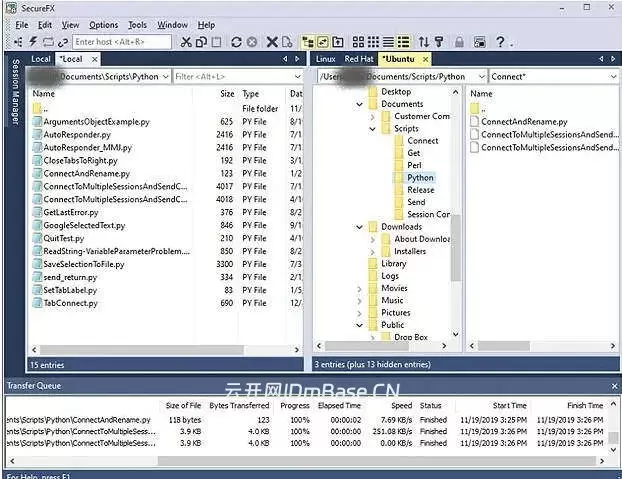Open the remote path dropdown arrow
Image resolution: width=622 pixels, height=479 pixels.
(481, 77)
